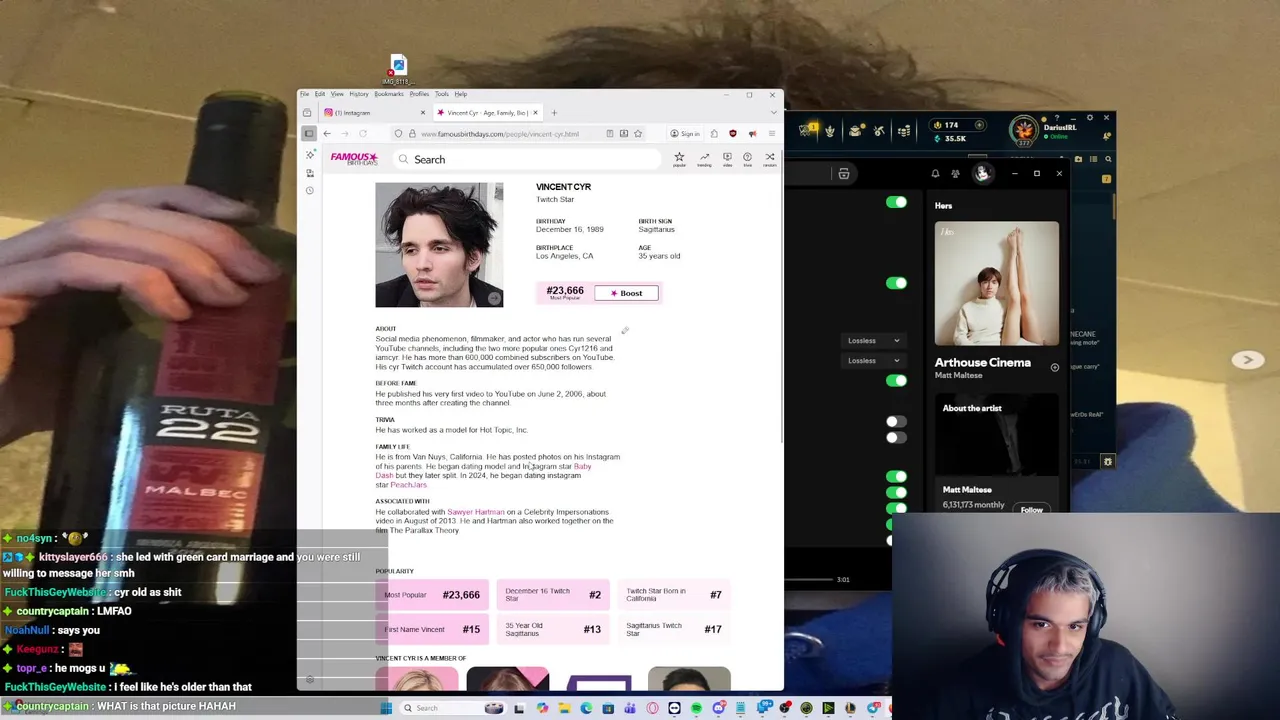Enable the upper switched-off Spotify toggle
The image size is (1280, 720).
tap(896, 422)
